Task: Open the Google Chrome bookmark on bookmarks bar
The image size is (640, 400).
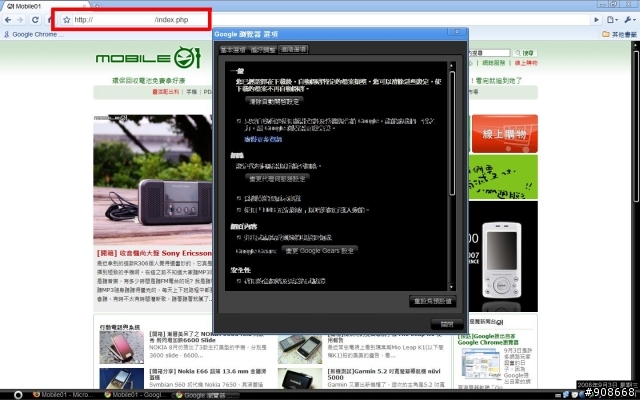Action: pos(34,35)
